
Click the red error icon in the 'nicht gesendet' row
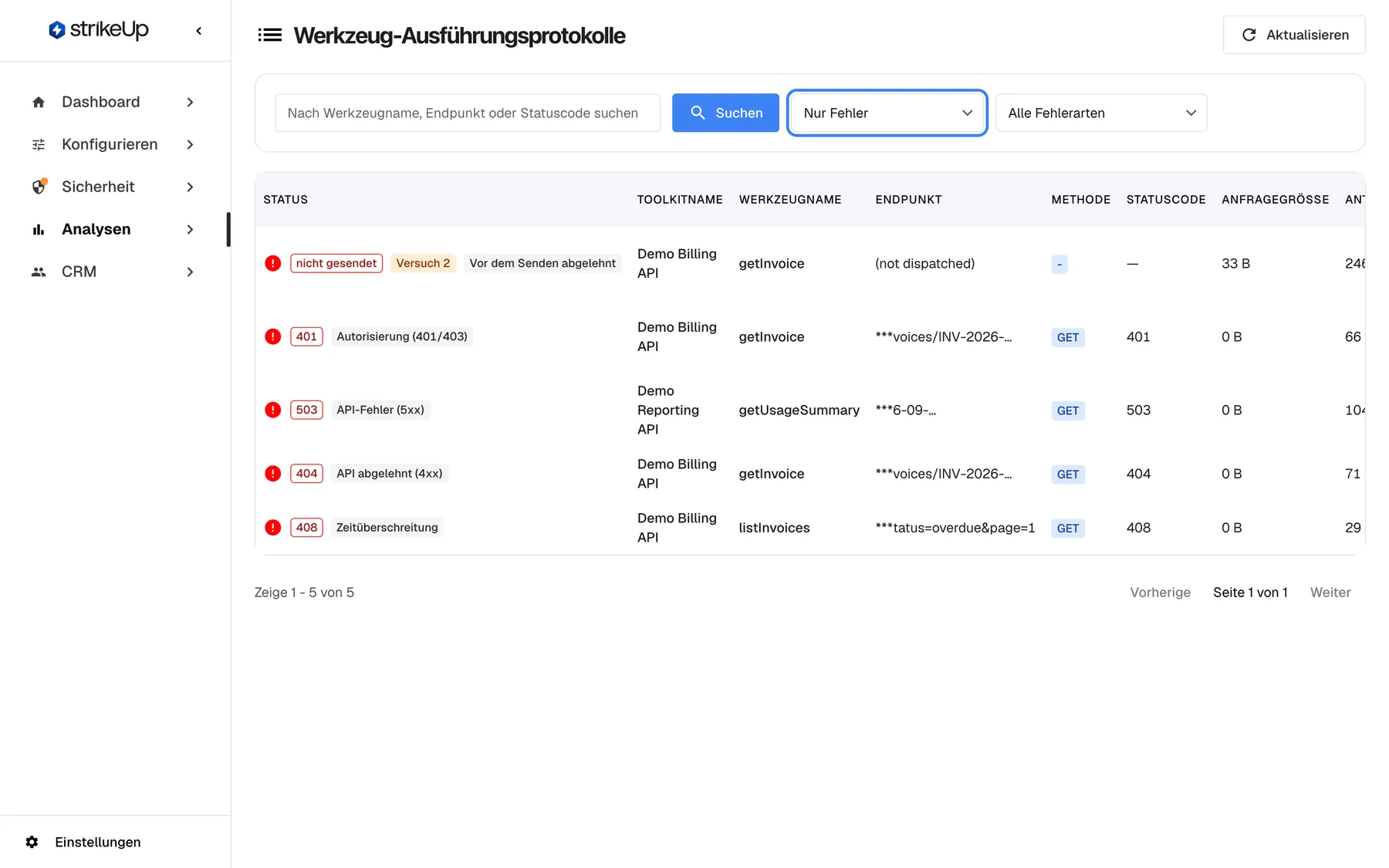[272, 263]
